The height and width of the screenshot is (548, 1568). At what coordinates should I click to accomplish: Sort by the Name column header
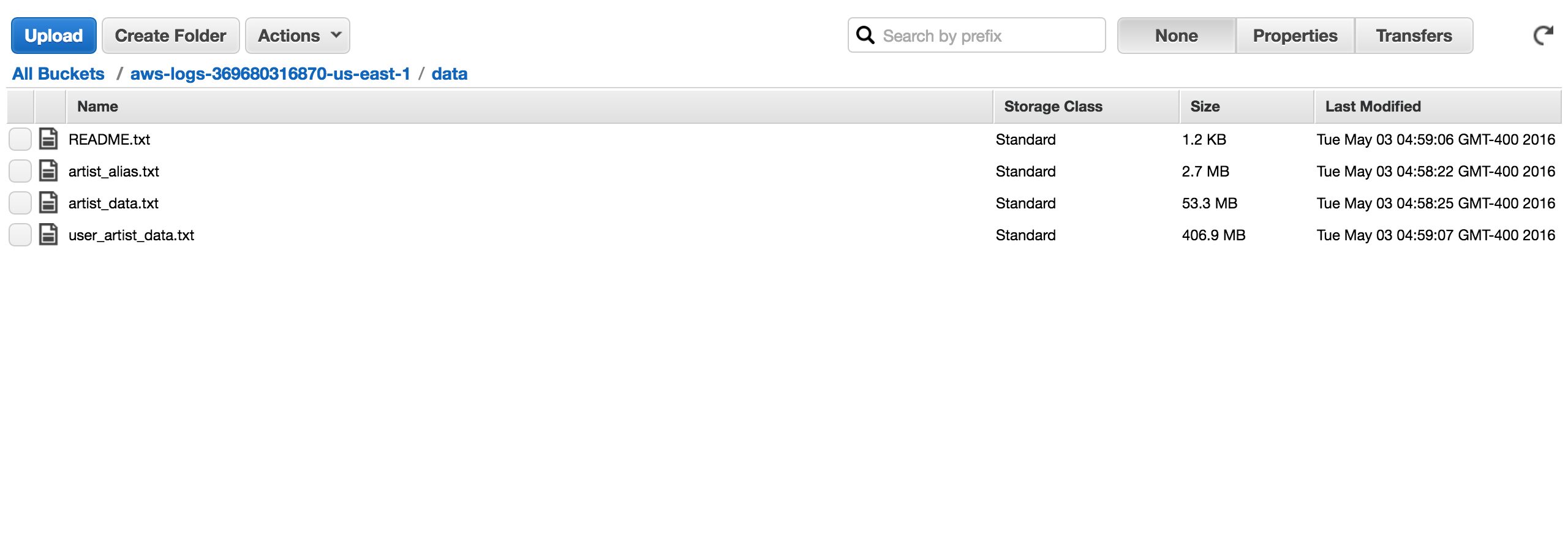[98, 107]
